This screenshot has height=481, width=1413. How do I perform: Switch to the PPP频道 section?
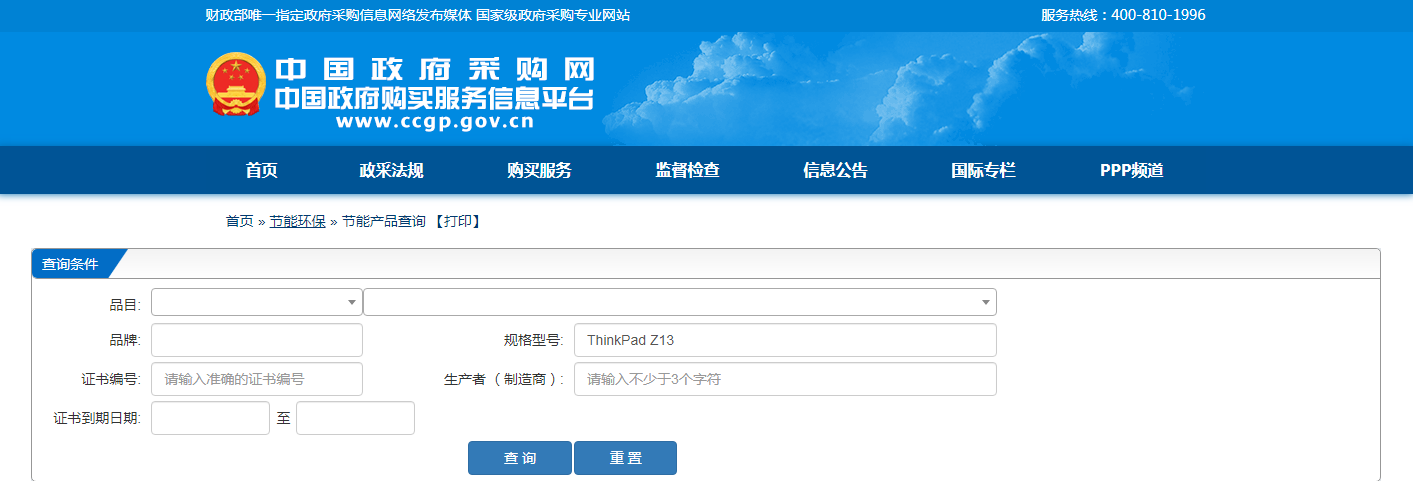[x=1131, y=171]
